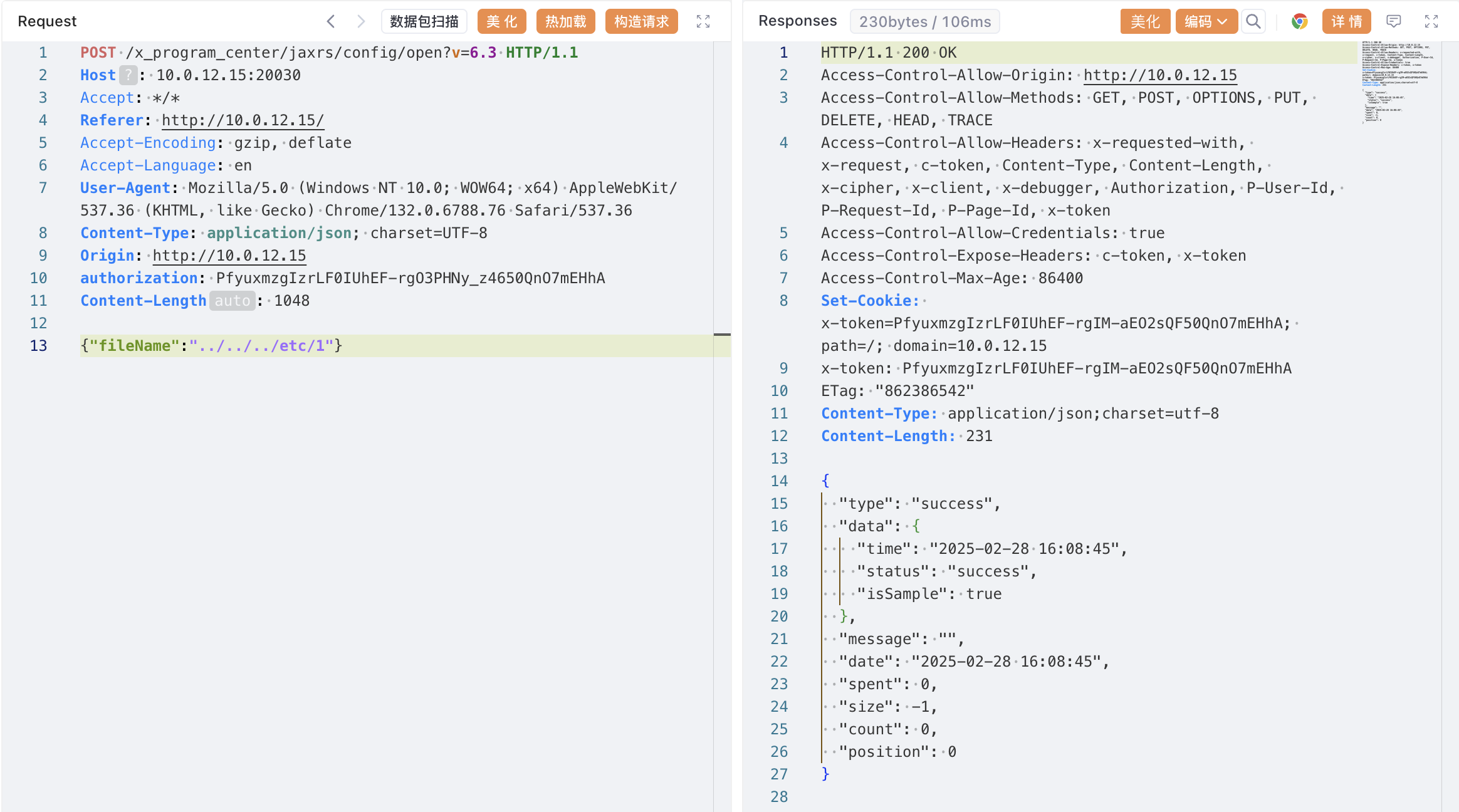Open the 详情 details button
Screen dimensions: 1459x812
pos(1346,21)
